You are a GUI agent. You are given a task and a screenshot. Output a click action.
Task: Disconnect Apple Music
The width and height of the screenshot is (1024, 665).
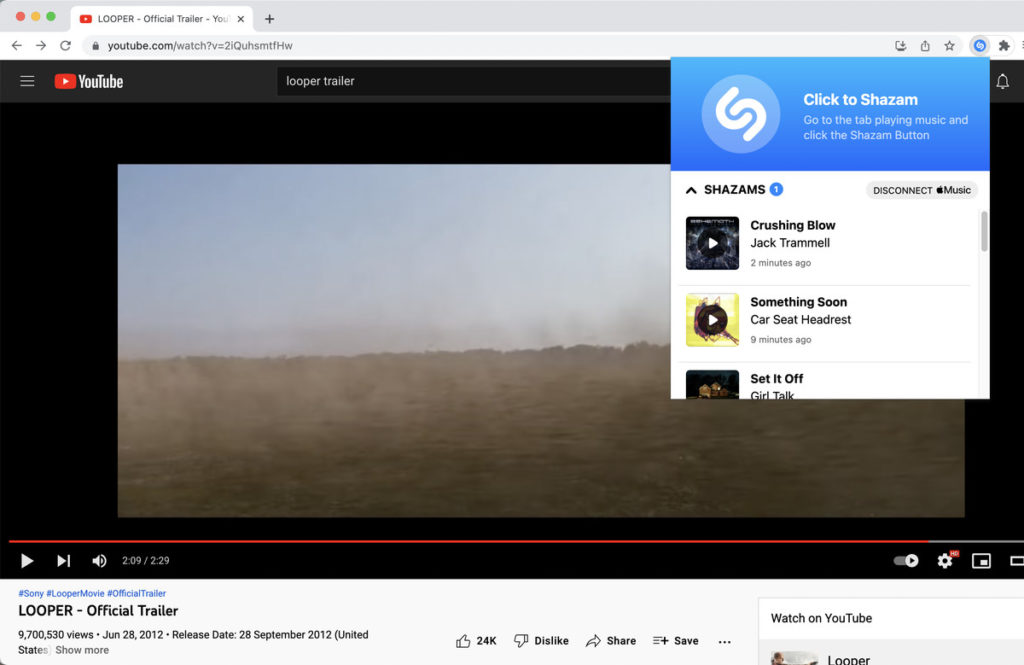pyautogui.click(x=921, y=190)
